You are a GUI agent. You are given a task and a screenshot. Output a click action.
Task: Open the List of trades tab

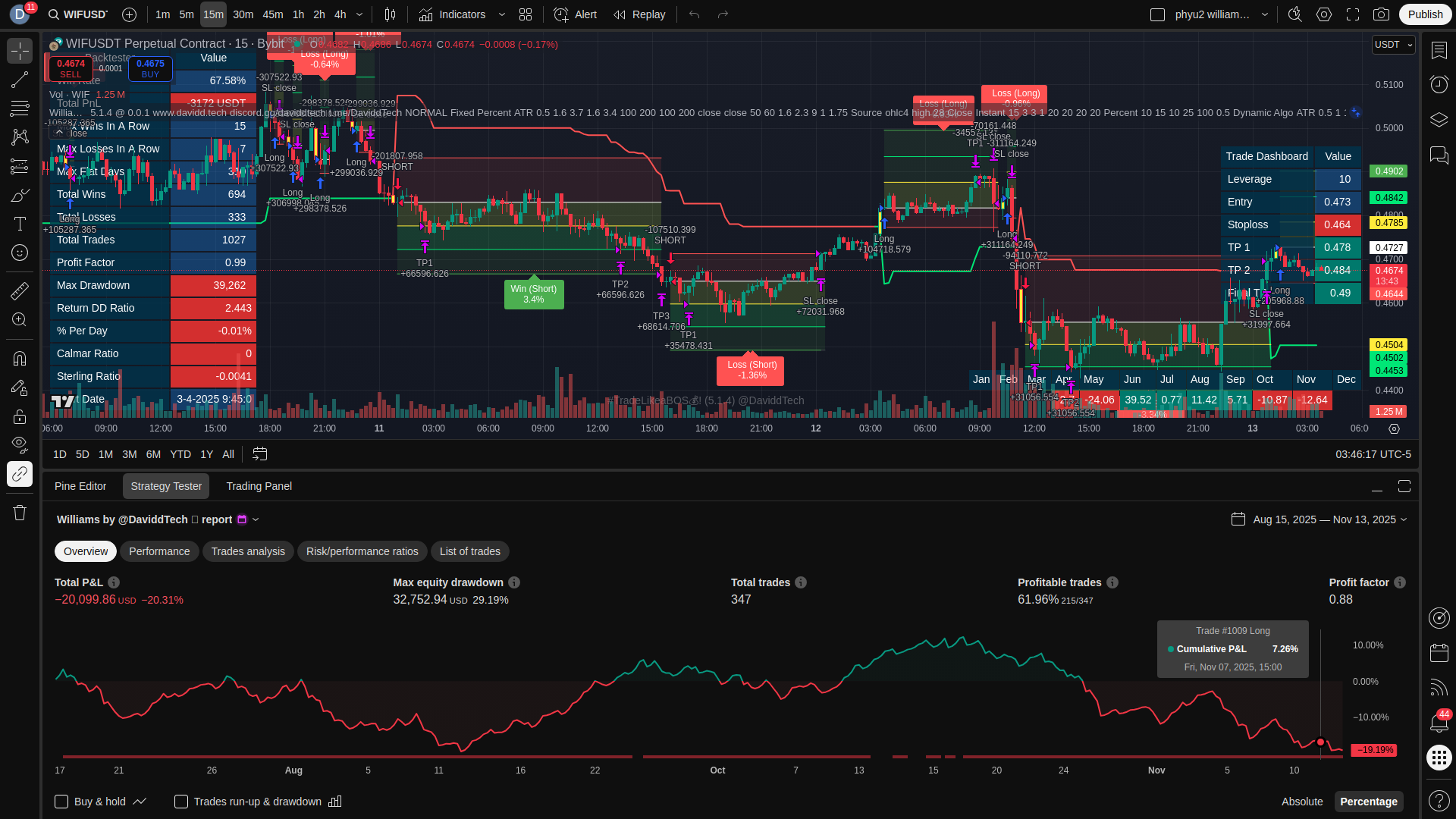(x=469, y=551)
